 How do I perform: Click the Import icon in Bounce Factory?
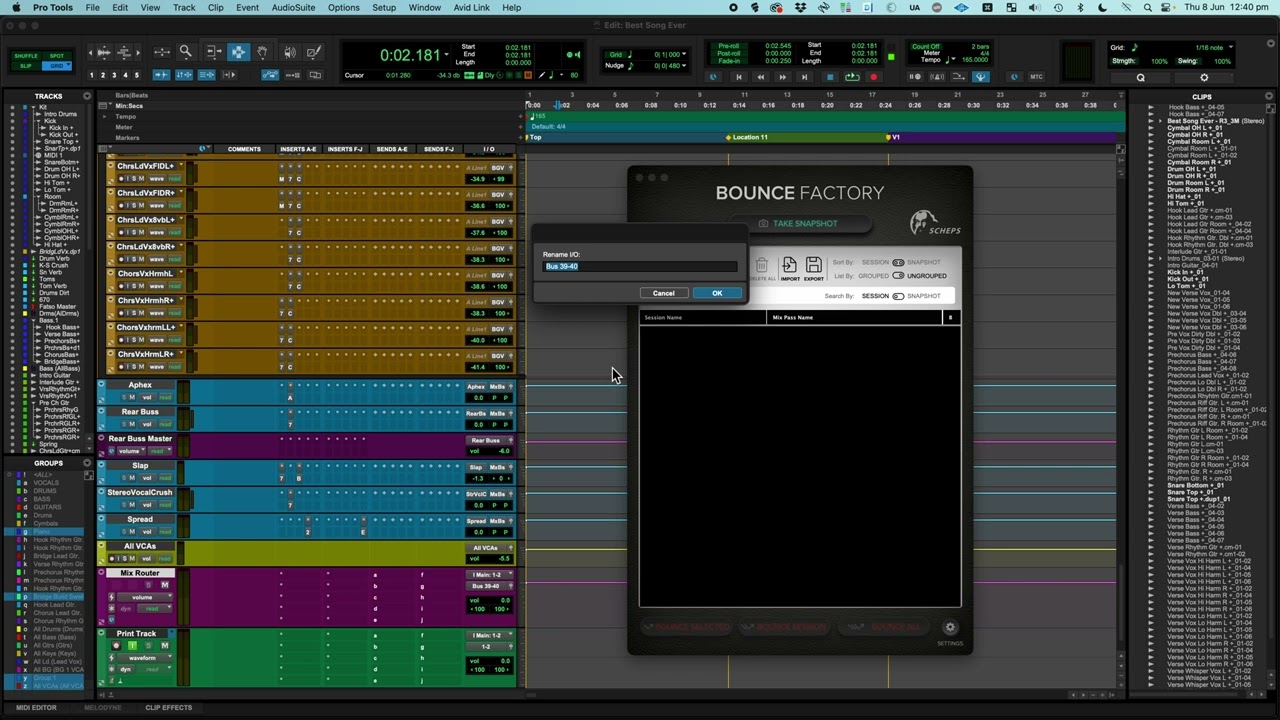789,267
